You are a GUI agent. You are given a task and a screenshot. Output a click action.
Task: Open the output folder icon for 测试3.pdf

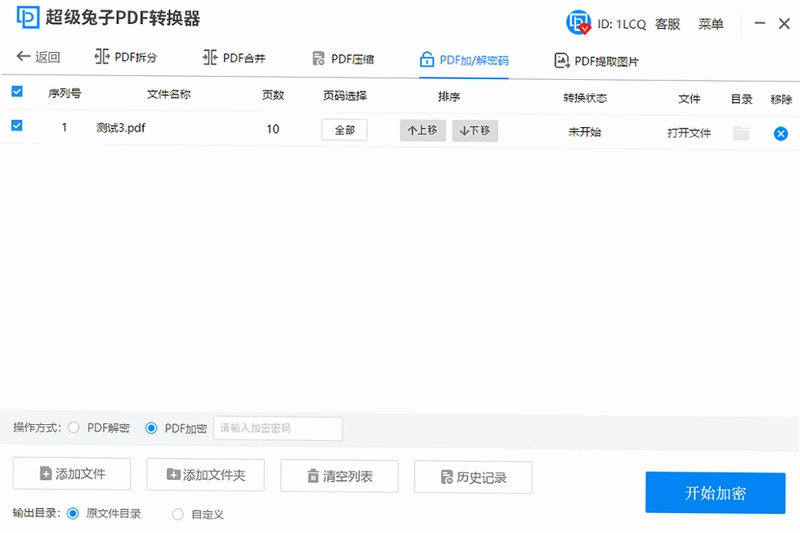741,133
